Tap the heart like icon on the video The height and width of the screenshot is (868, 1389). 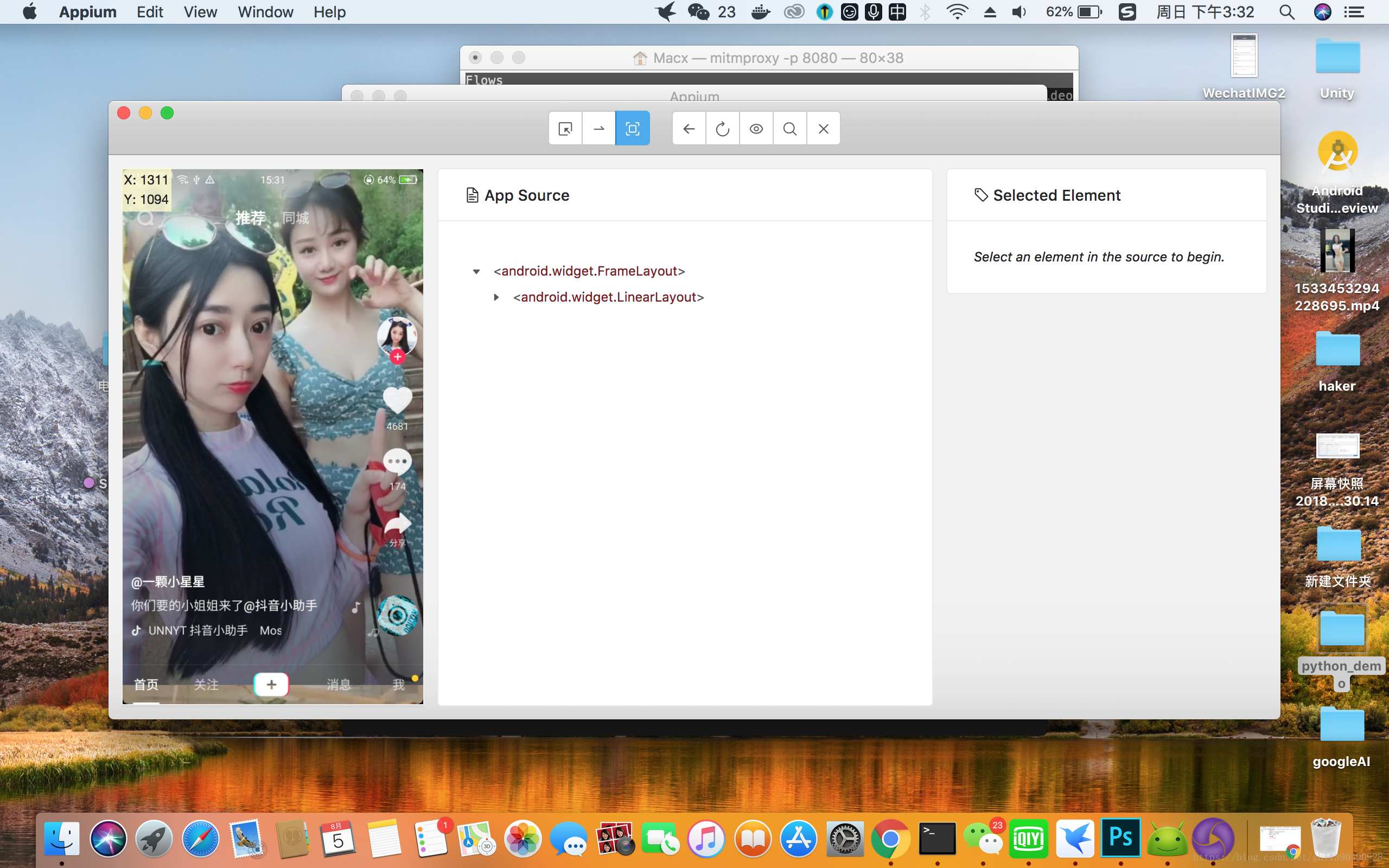pyautogui.click(x=397, y=400)
